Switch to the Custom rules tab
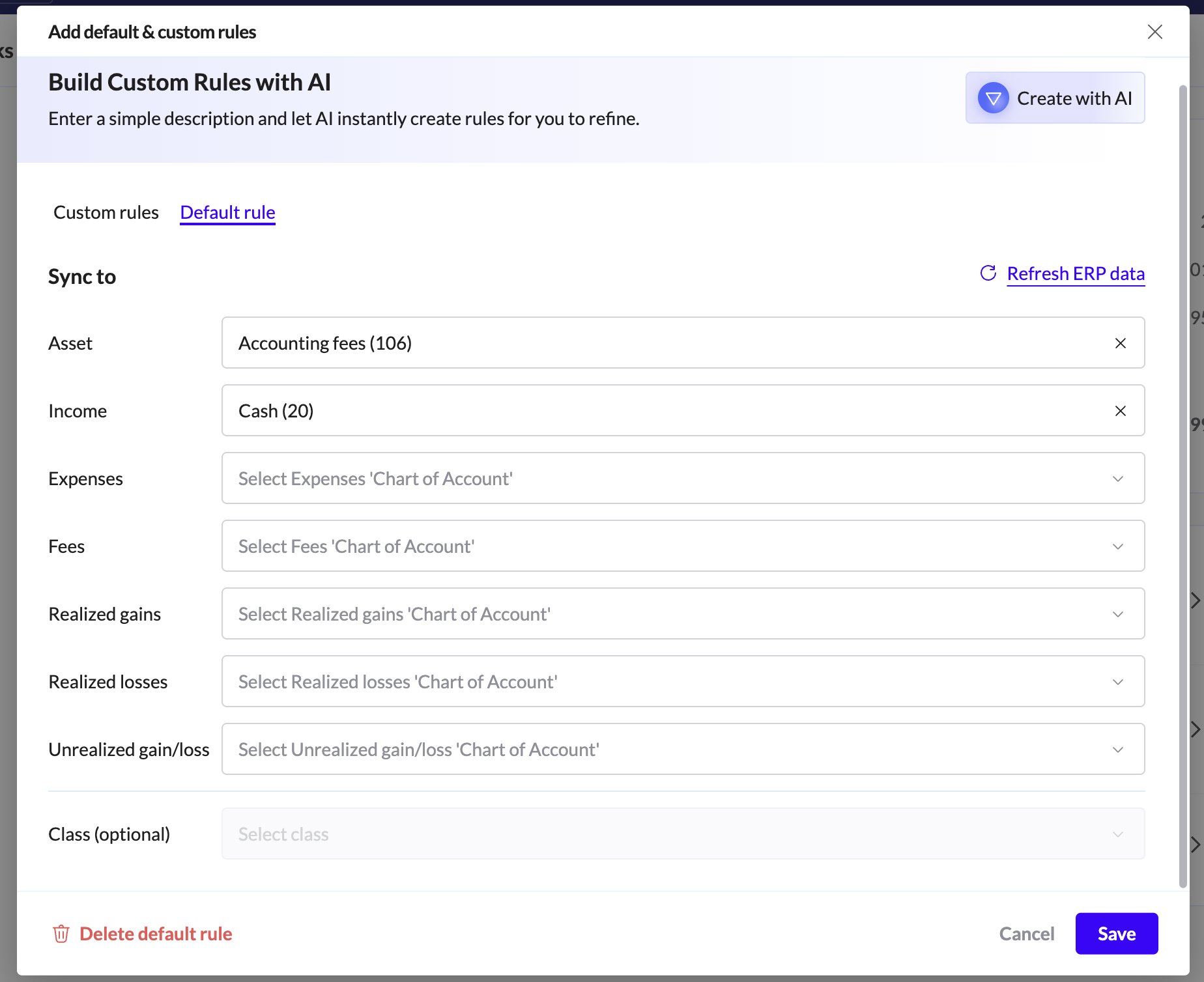 [x=106, y=212]
